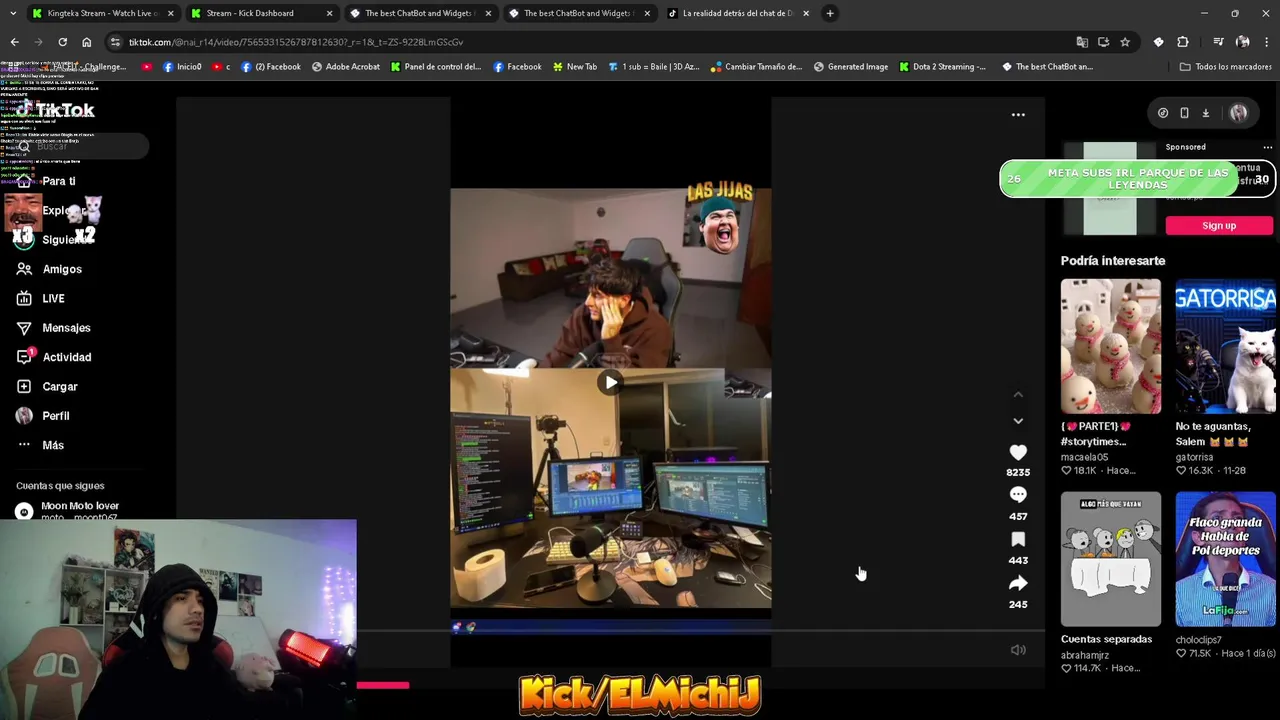Click the macaela05 username

pos(1085,457)
